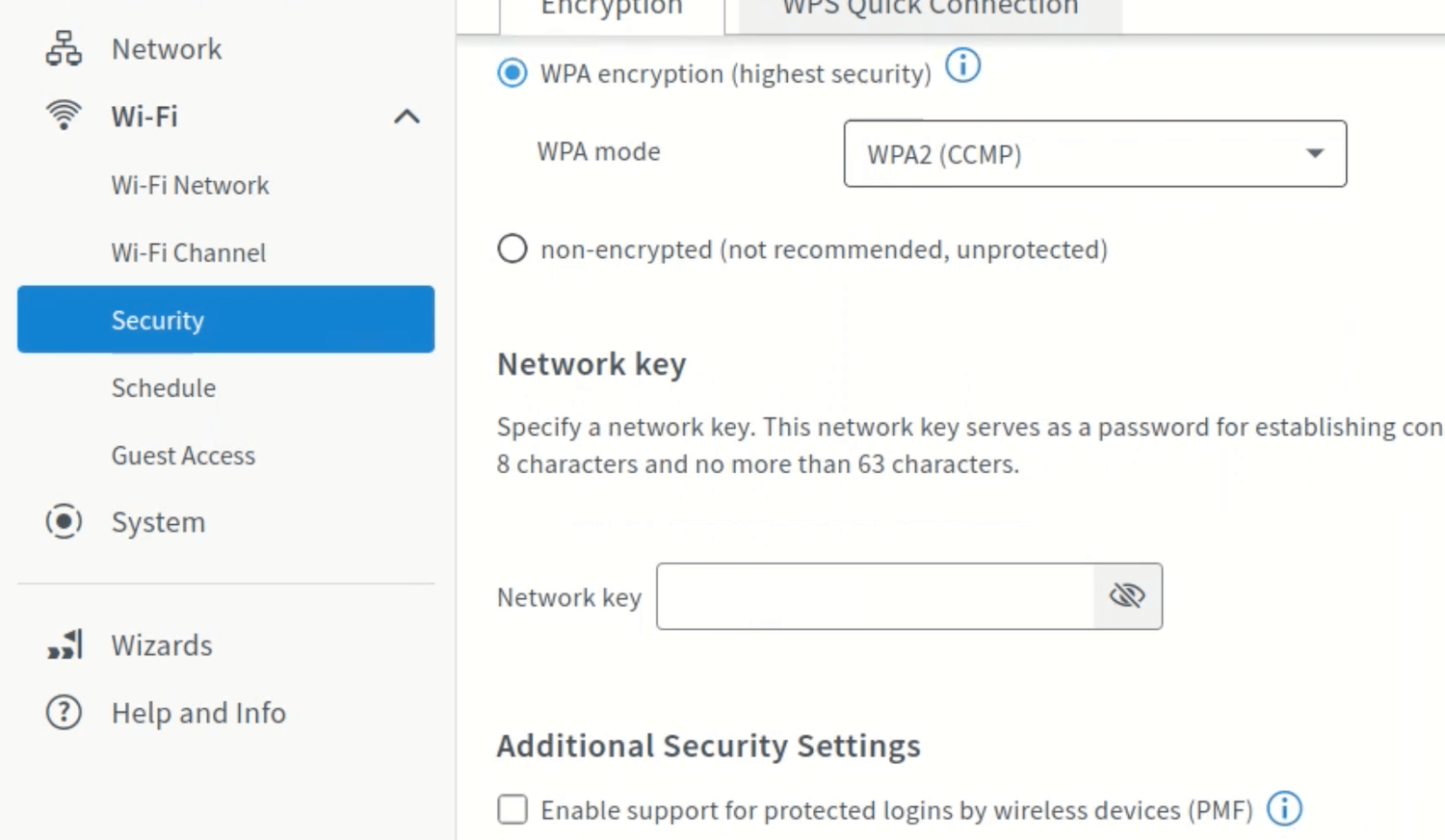Open the Wi-Fi Network page
Viewport: 1445px width, 840px height.
190,185
